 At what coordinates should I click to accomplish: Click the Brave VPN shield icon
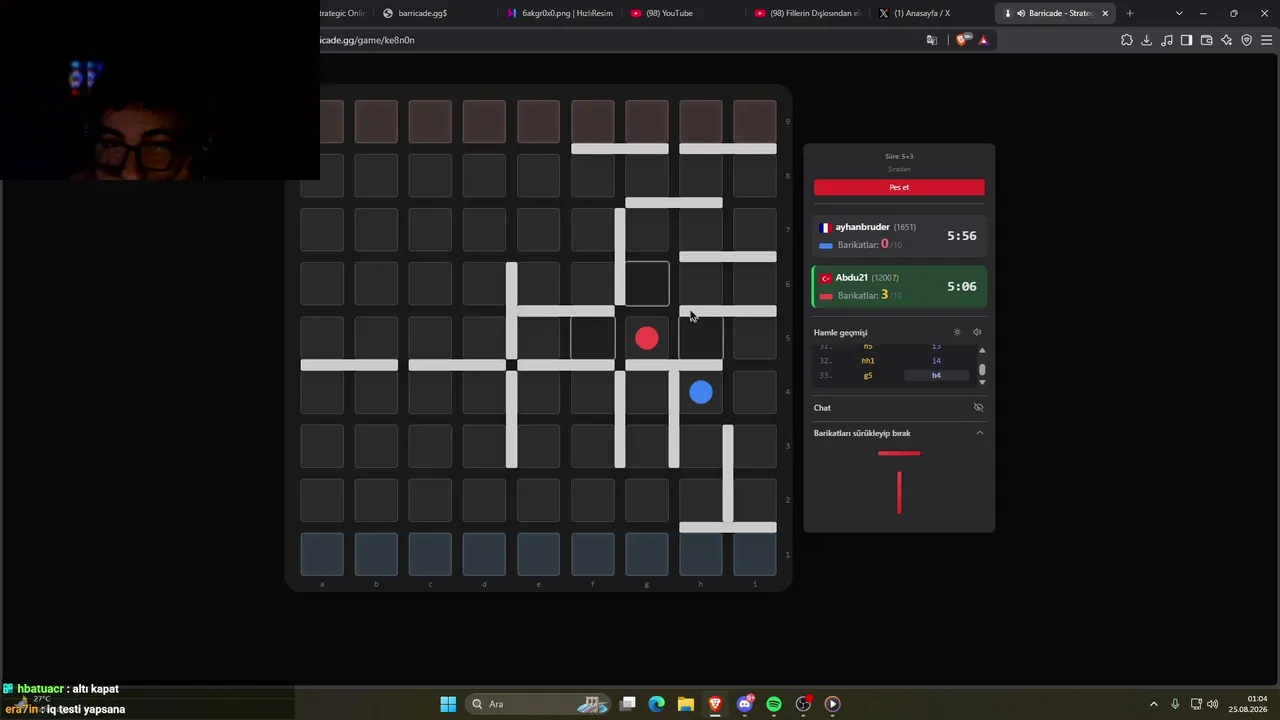tap(1247, 40)
